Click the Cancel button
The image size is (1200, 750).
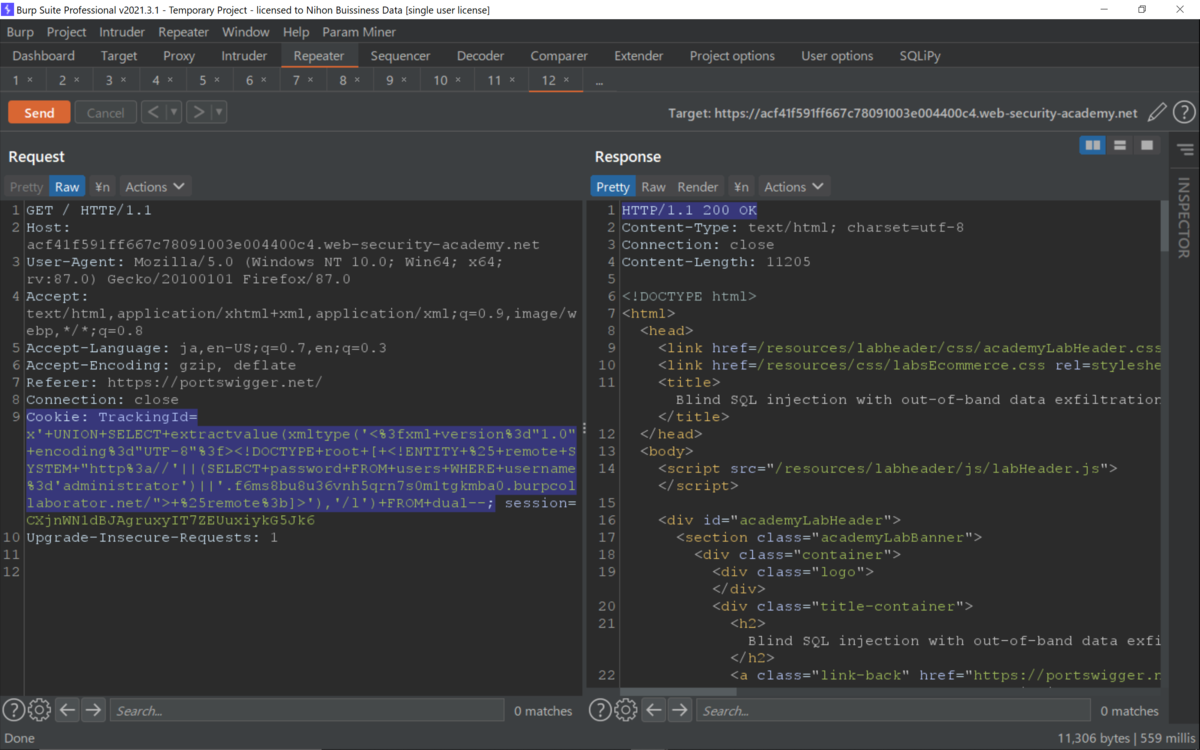[x=105, y=113]
